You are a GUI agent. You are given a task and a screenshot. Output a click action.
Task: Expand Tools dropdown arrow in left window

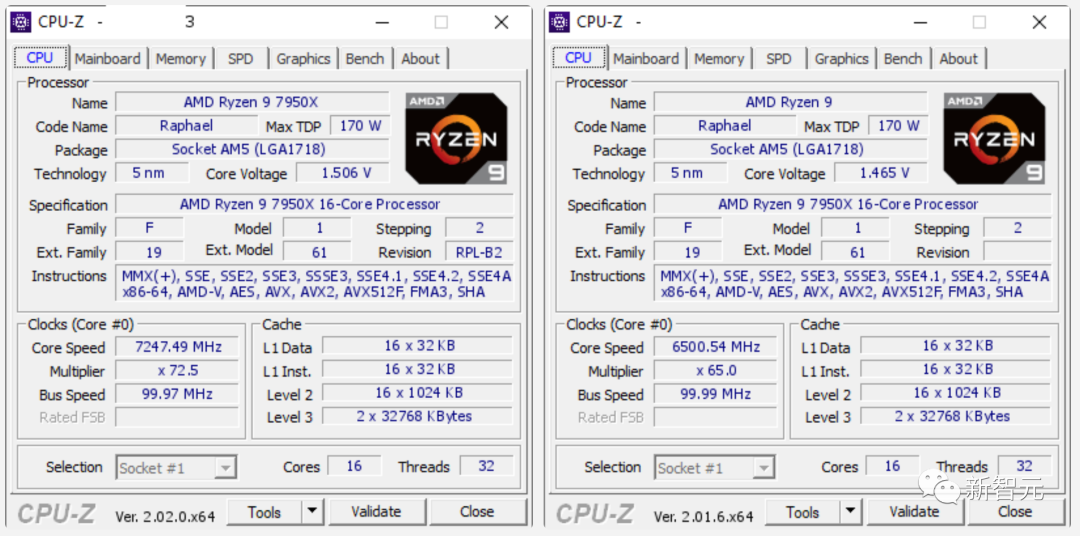pos(312,512)
